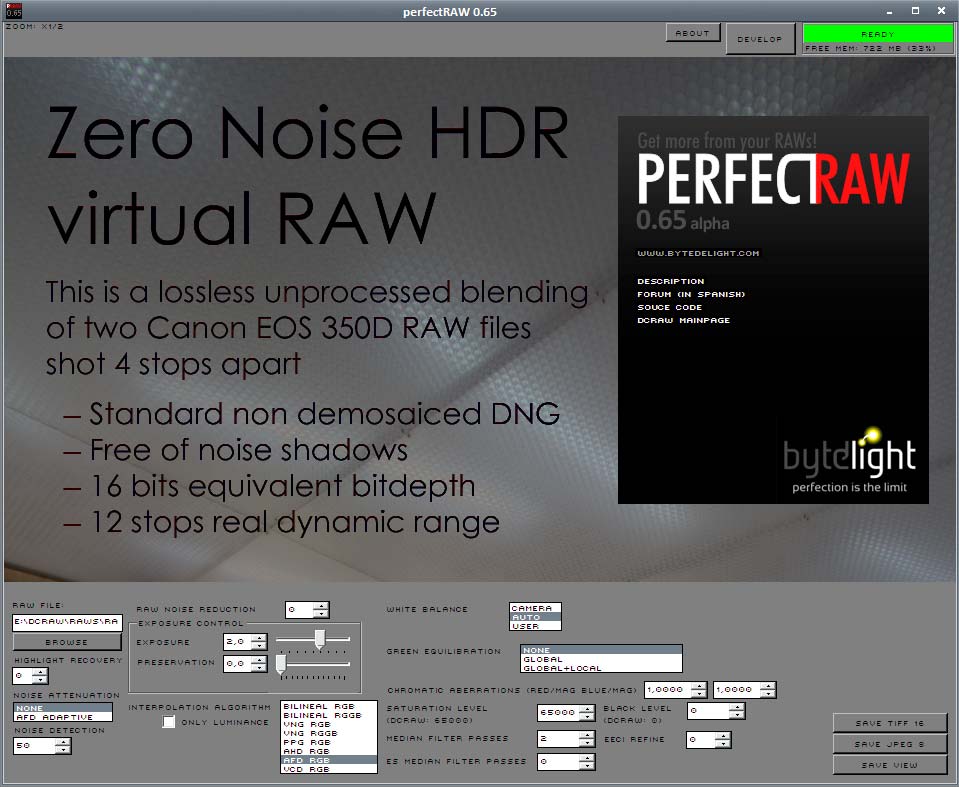Viewport: 959px width, 787px height.
Task: Click the perfectRAW app icon in title bar
Action: click(x=13, y=11)
